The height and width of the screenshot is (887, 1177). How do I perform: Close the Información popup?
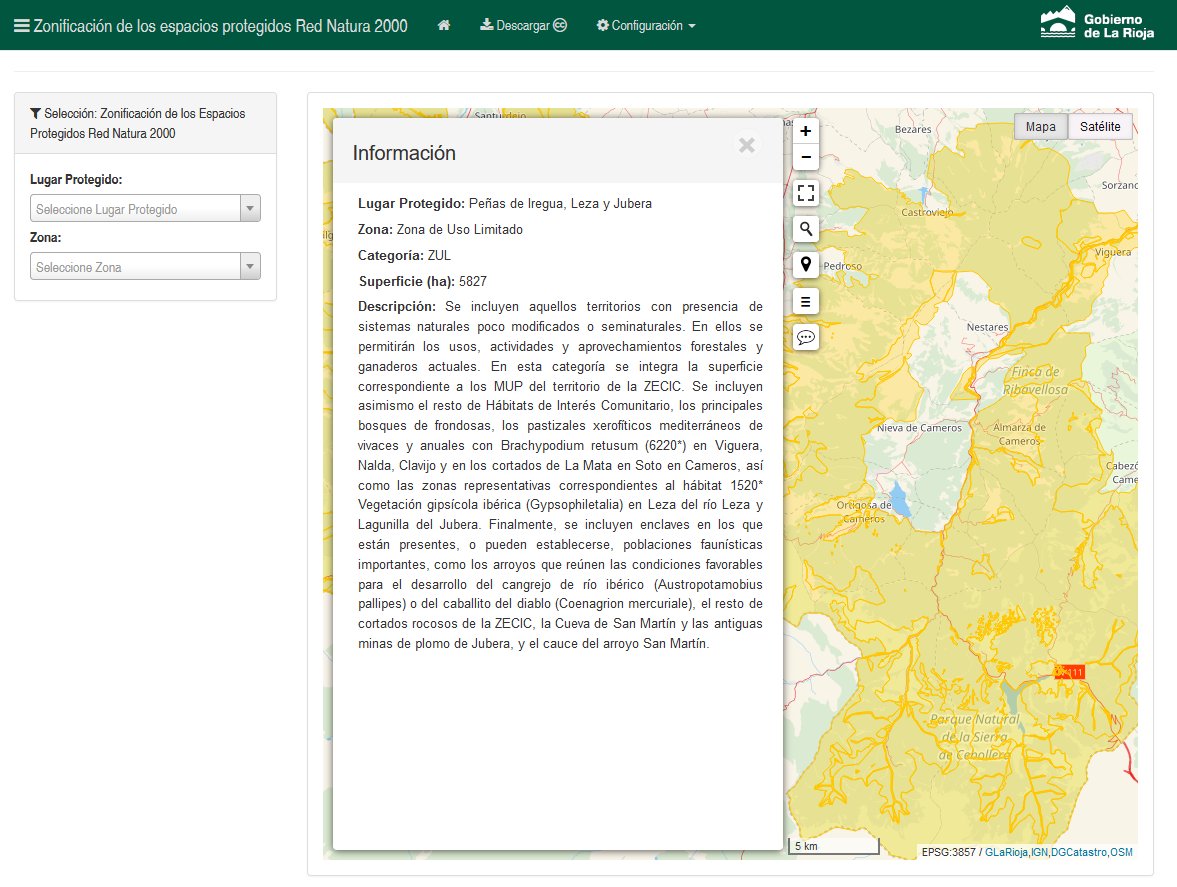pos(747,145)
